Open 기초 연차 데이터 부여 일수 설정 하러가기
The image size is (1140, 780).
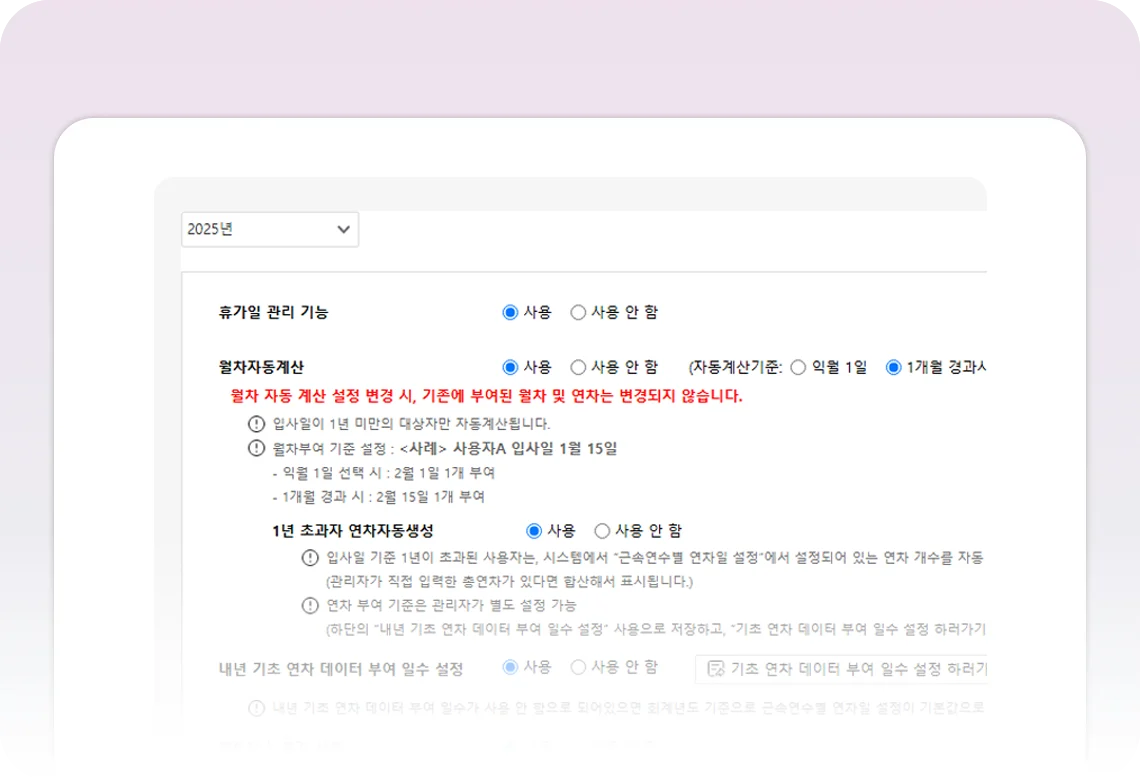(845, 668)
